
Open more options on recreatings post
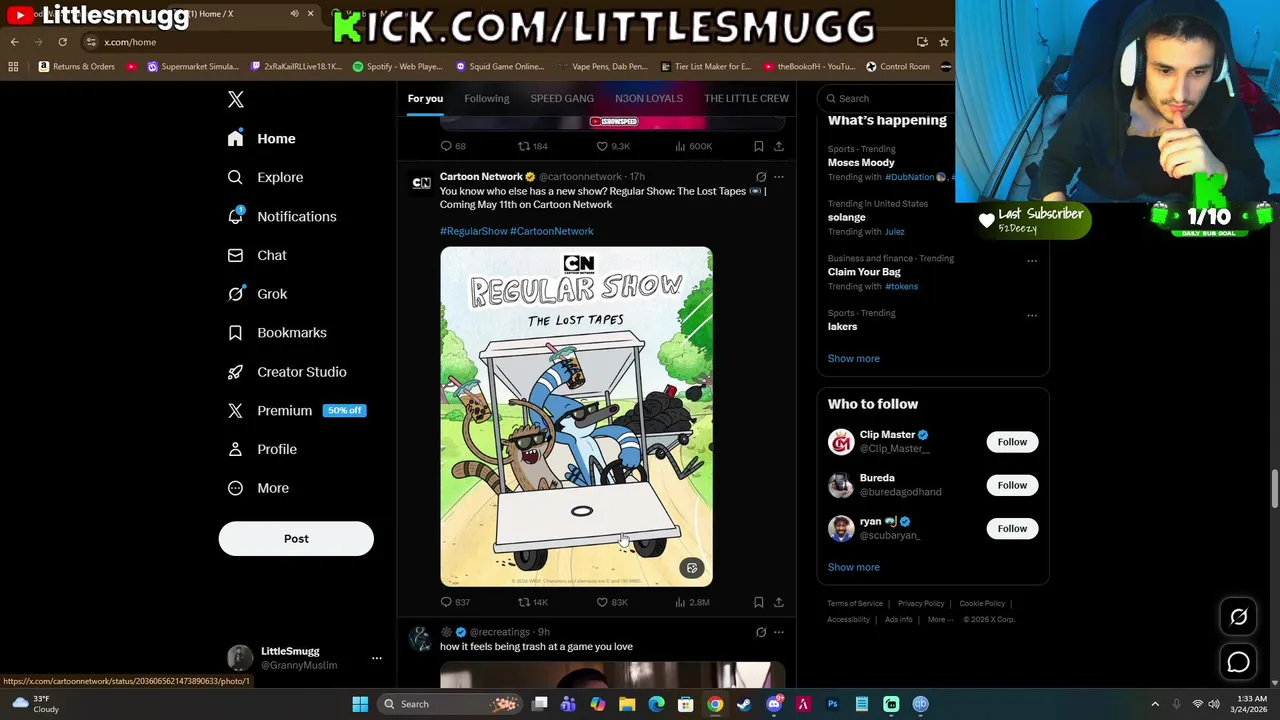[x=779, y=632]
